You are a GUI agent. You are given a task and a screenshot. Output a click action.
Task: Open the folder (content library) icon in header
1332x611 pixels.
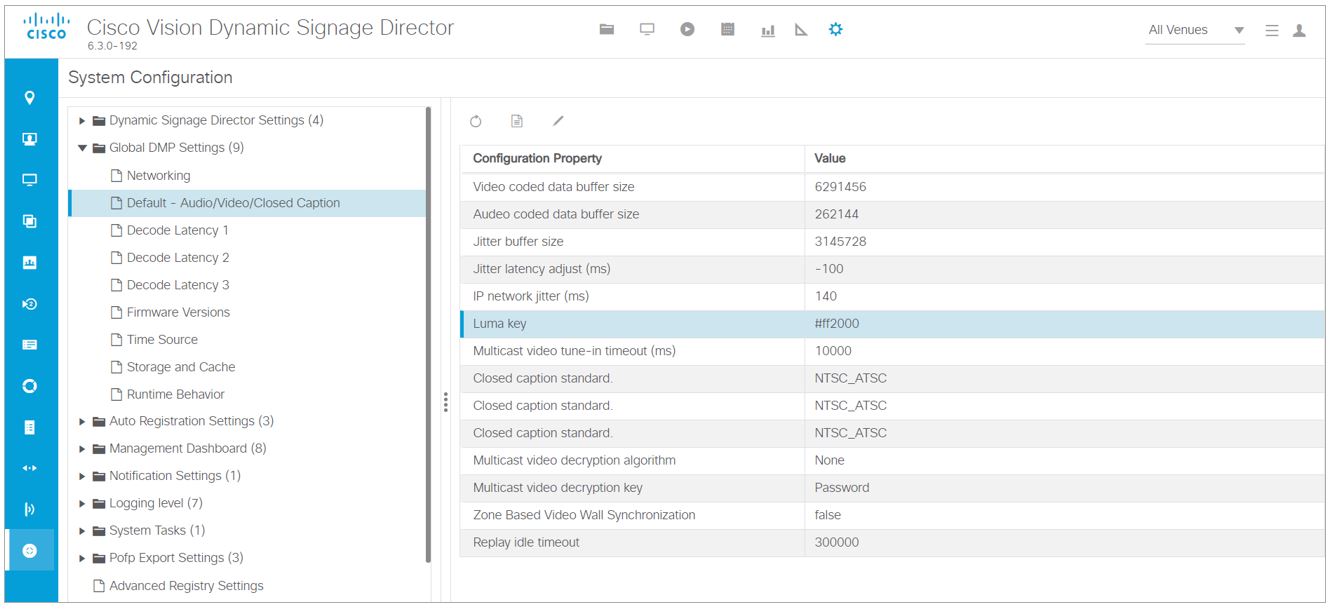606,30
